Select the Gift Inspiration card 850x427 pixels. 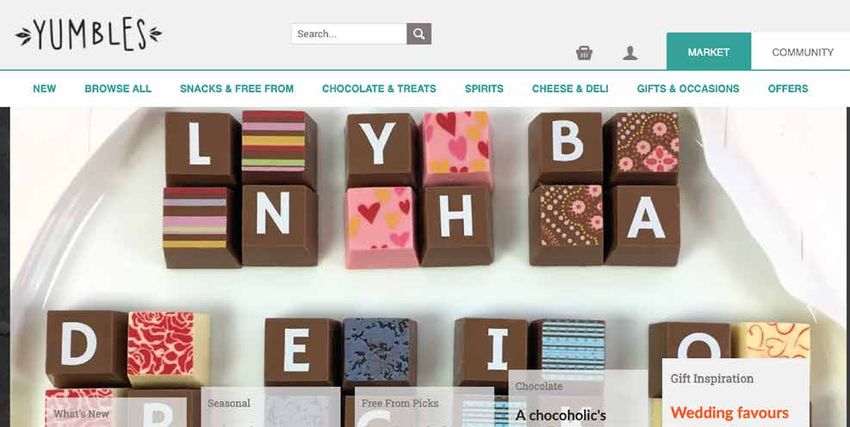click(x=736, y=393)
